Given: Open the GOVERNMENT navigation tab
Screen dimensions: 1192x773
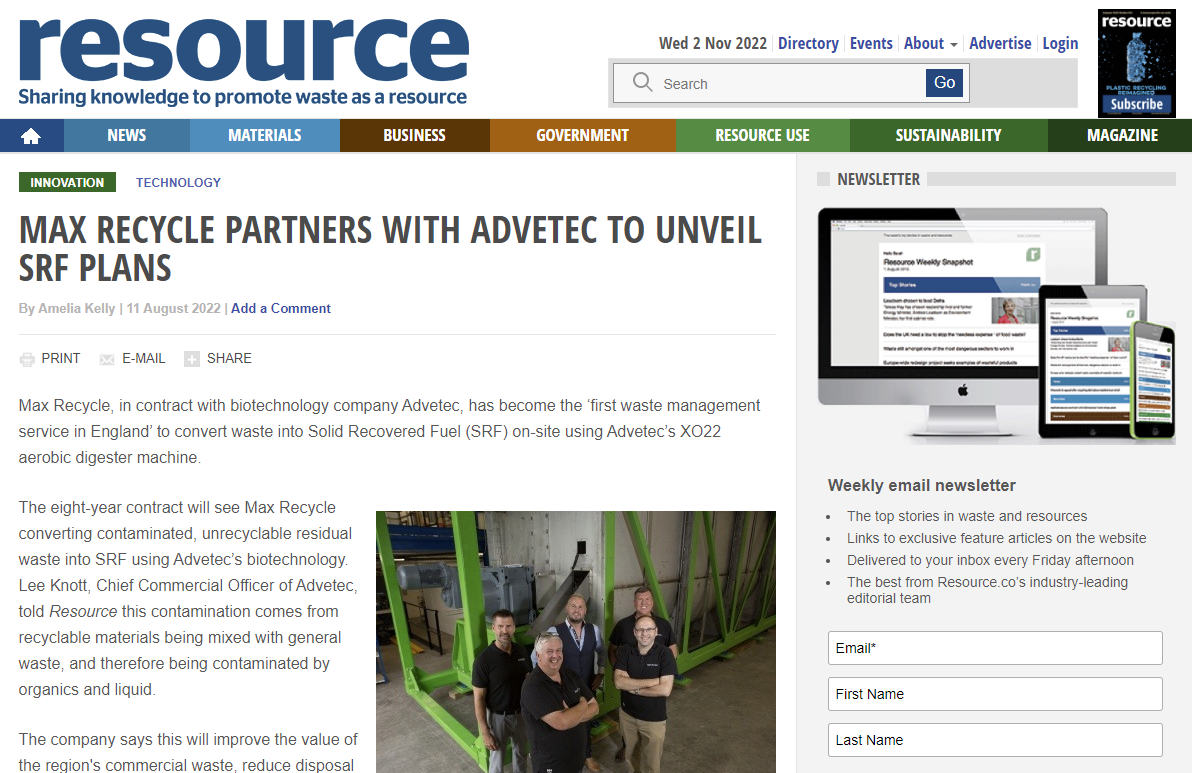Looking at the screenshot, I should point(582,135).
